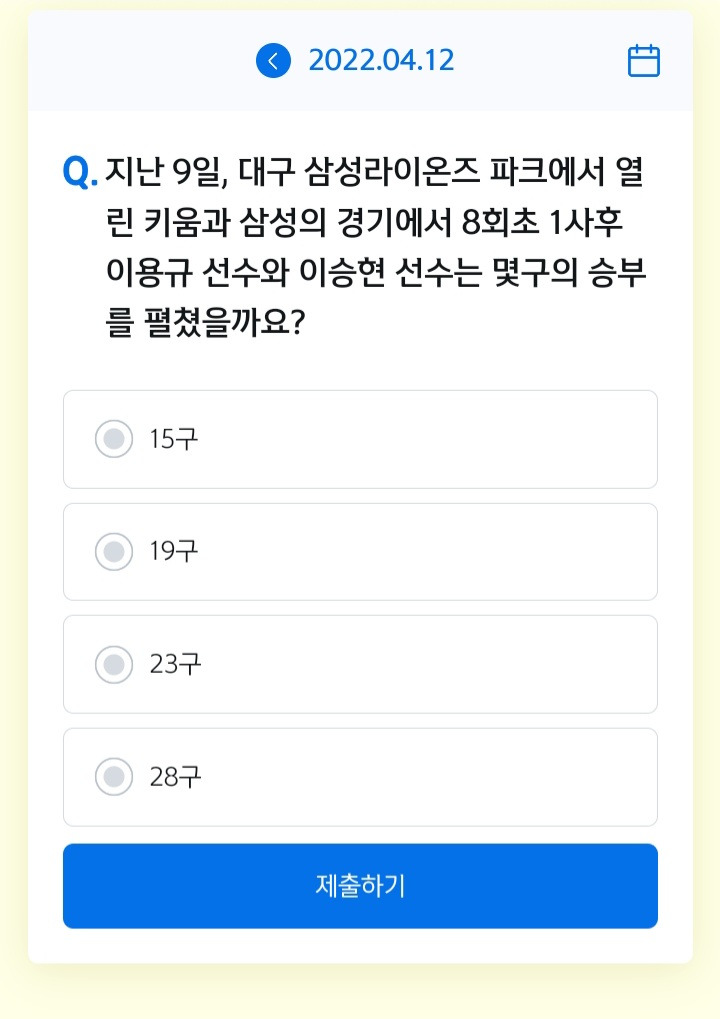Click blank right side of 19구 option card
720x1019 pixels.
(x=455, y=552)
